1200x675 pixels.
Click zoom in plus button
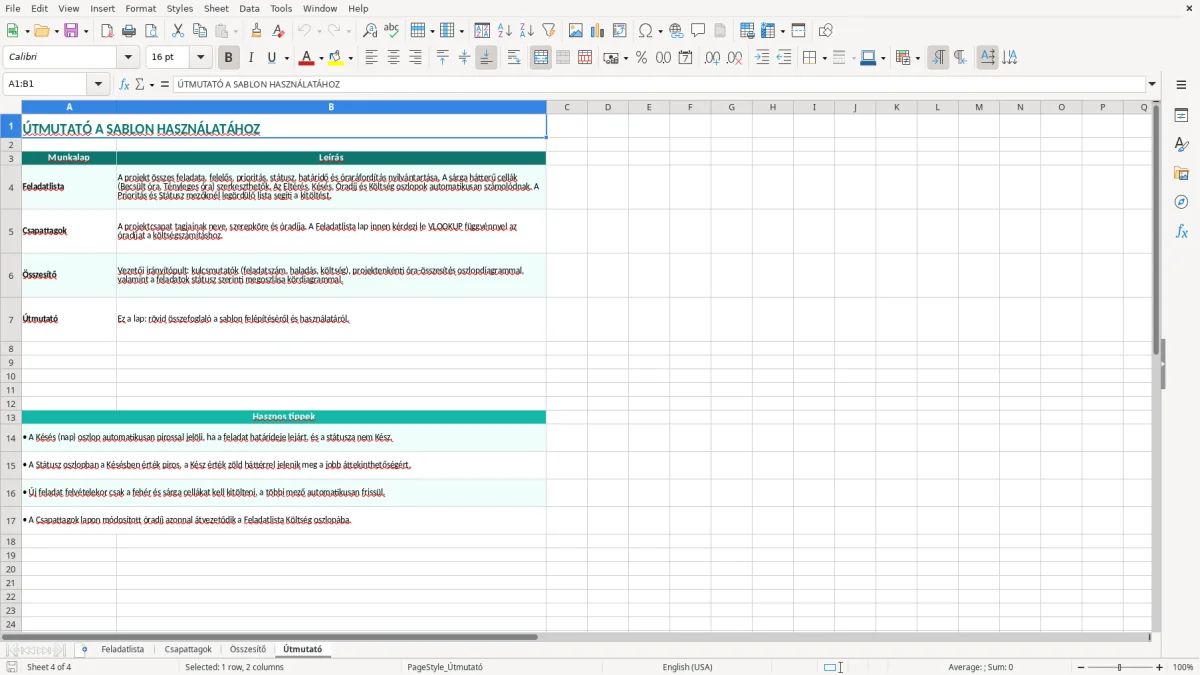1160,667
